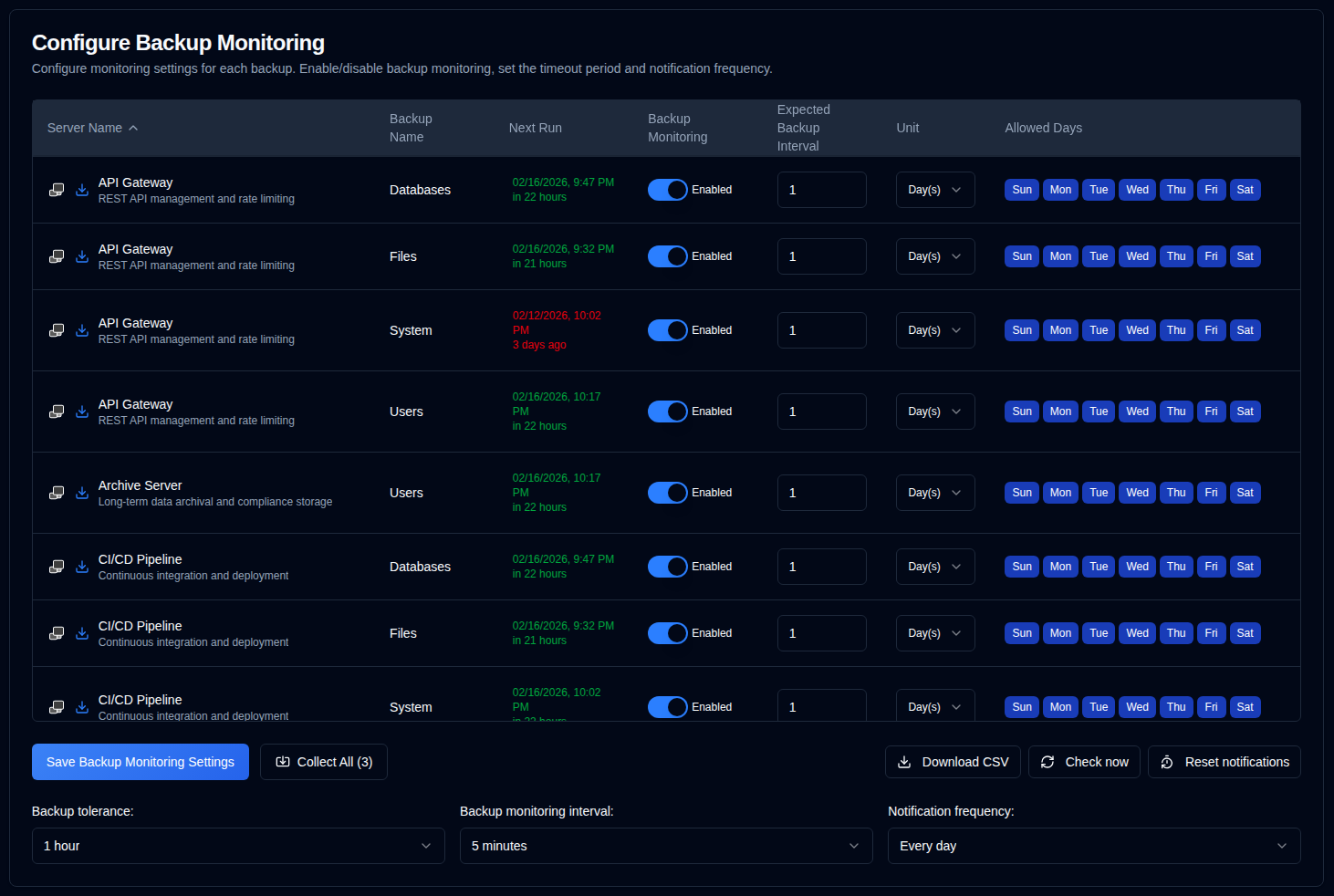Click the Reset notifications button
The width and height of the screenshot is (1334, 896).
(1224, 762)
